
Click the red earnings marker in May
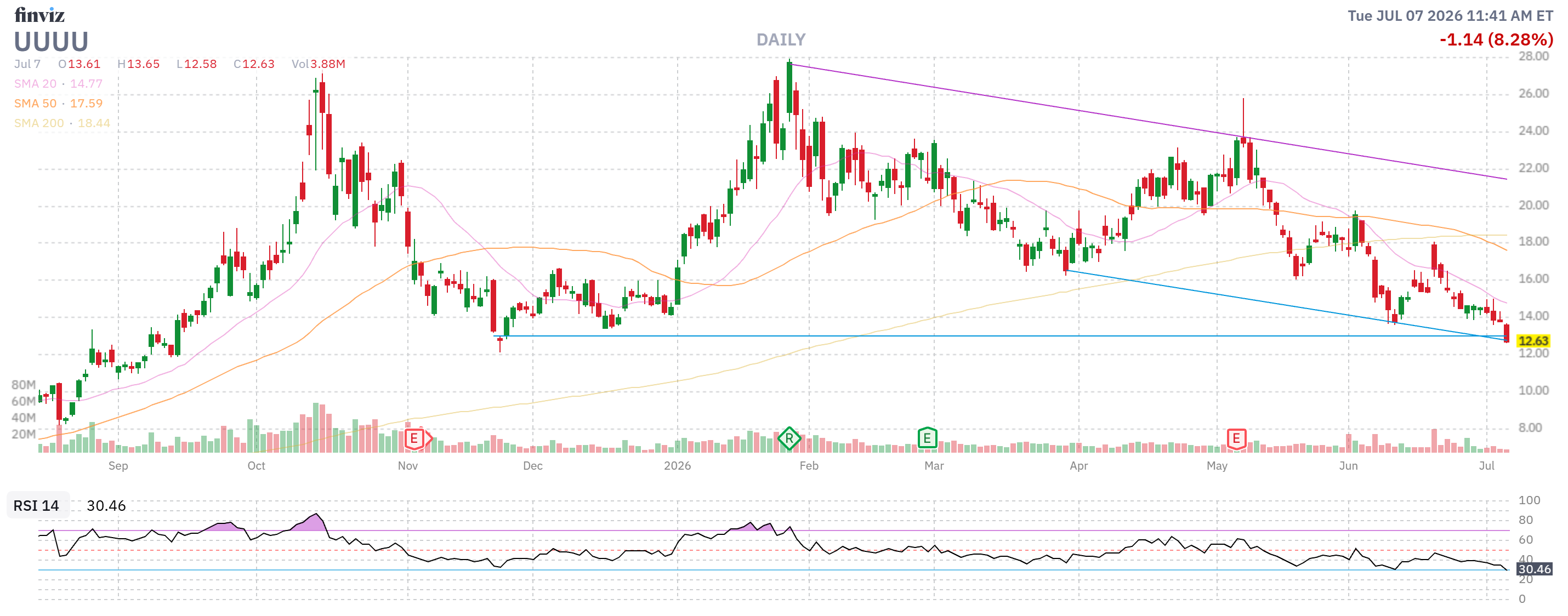coord(1236,438)
